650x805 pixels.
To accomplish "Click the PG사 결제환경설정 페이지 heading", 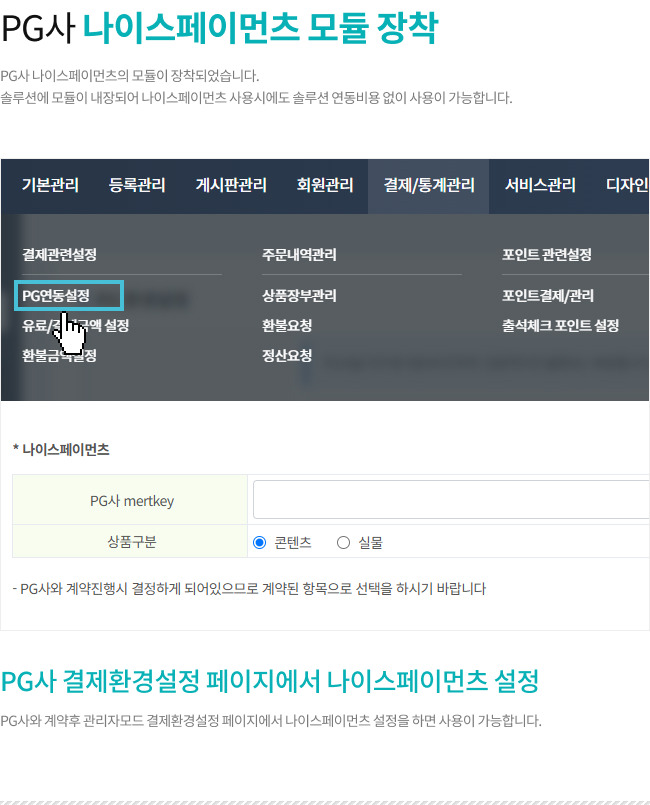I will click(x=270, y=682).
